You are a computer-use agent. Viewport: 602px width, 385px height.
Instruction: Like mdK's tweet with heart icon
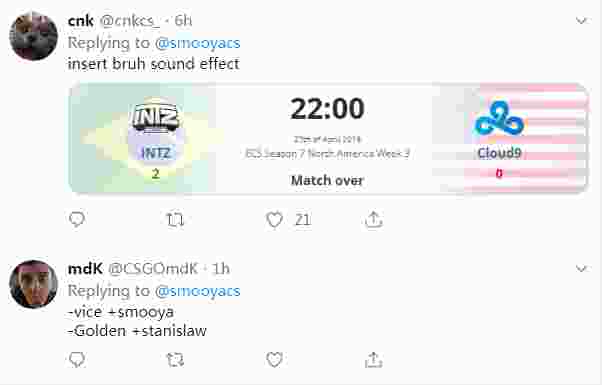(x=275, y=360)
